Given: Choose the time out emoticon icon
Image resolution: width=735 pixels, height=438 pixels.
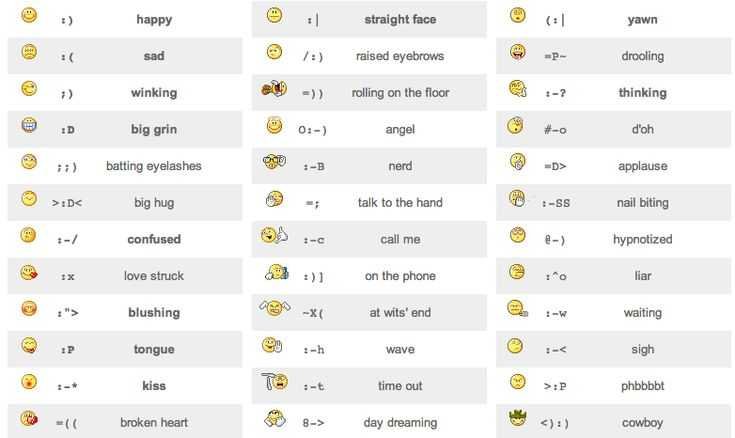Looking at the screenshot, I should [274, 382].
